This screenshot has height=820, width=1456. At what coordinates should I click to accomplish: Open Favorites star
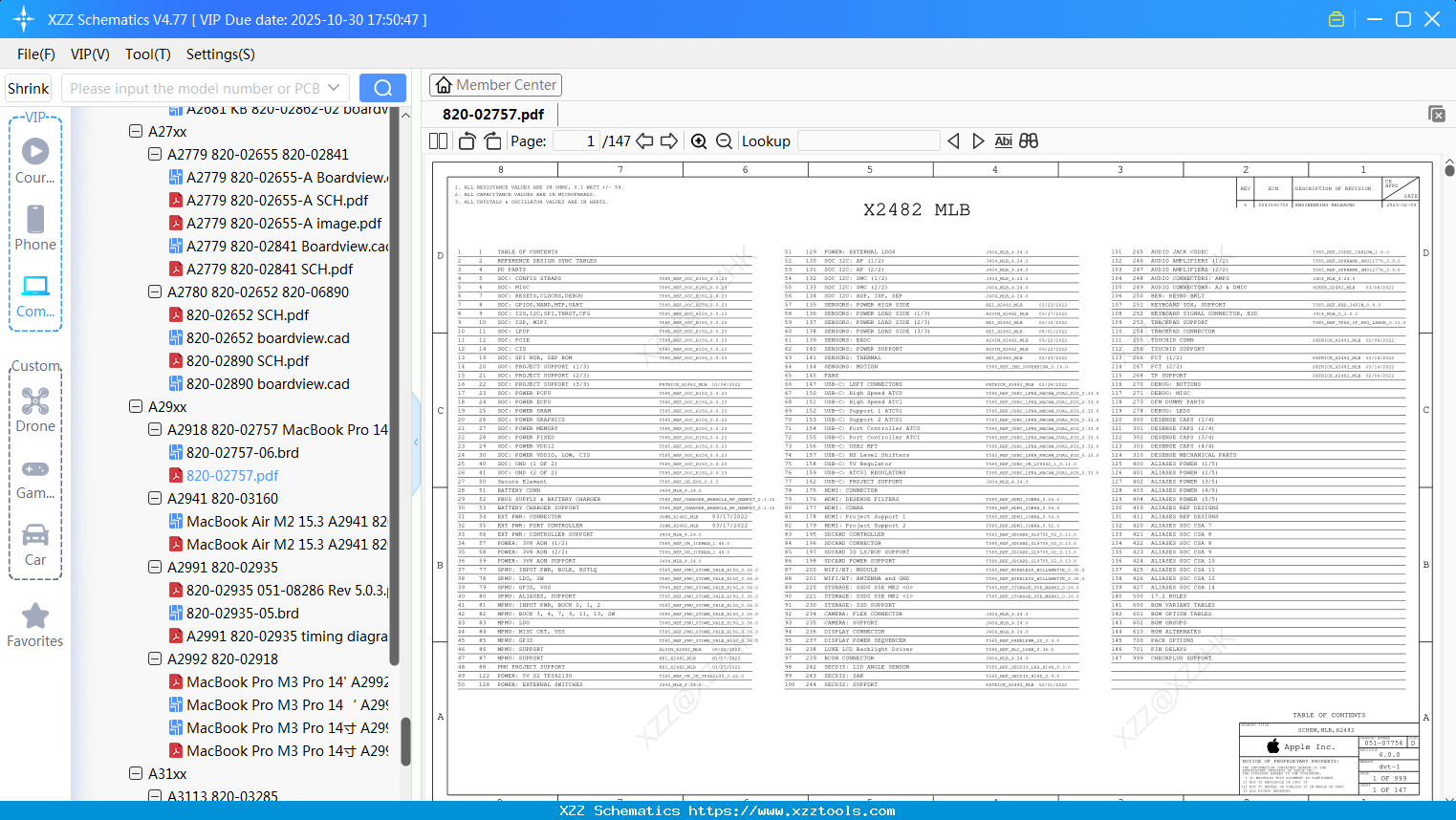click(x=35, y=625)
